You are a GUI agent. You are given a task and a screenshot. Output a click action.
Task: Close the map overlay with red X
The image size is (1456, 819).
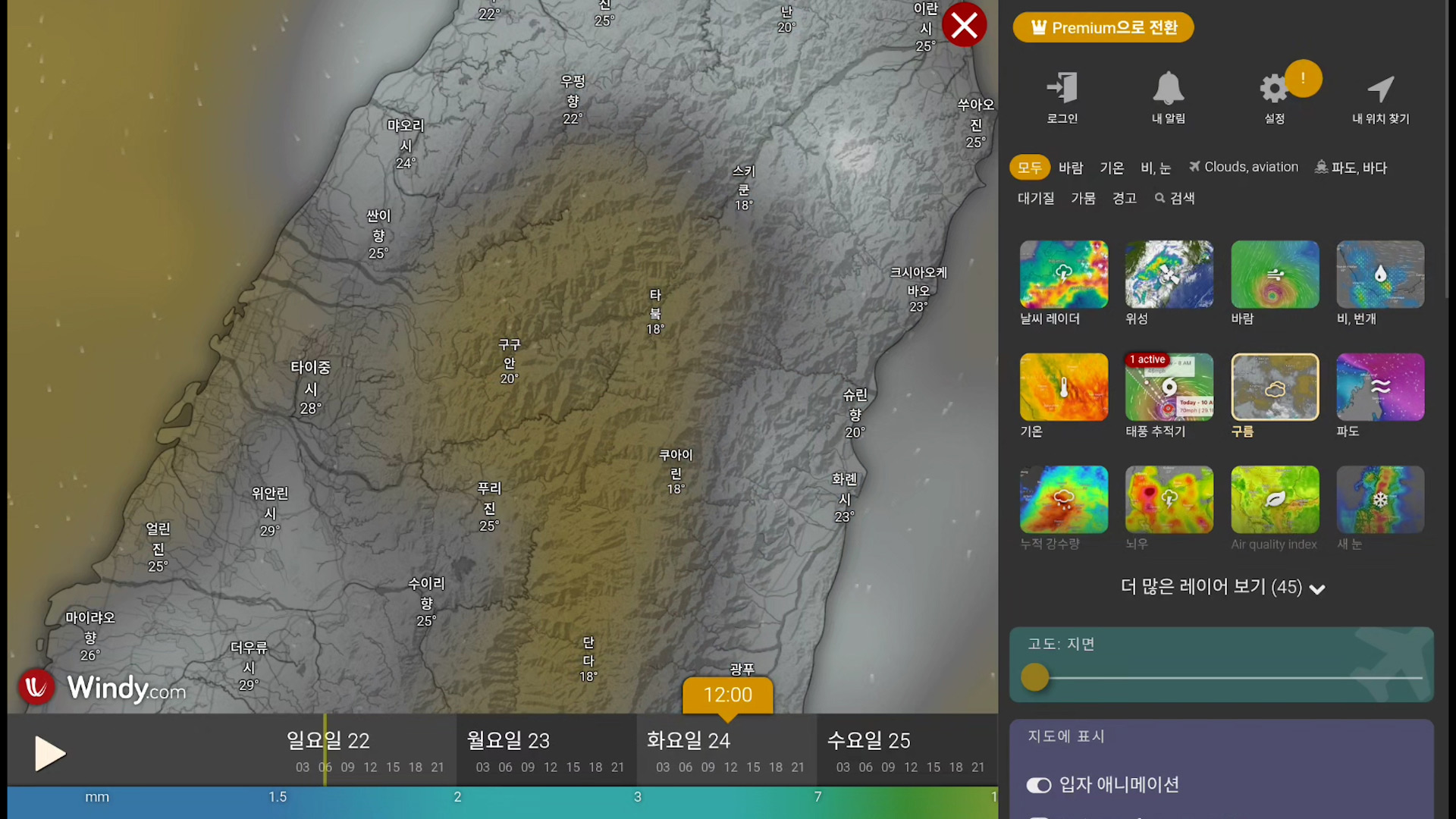[964, 25]
